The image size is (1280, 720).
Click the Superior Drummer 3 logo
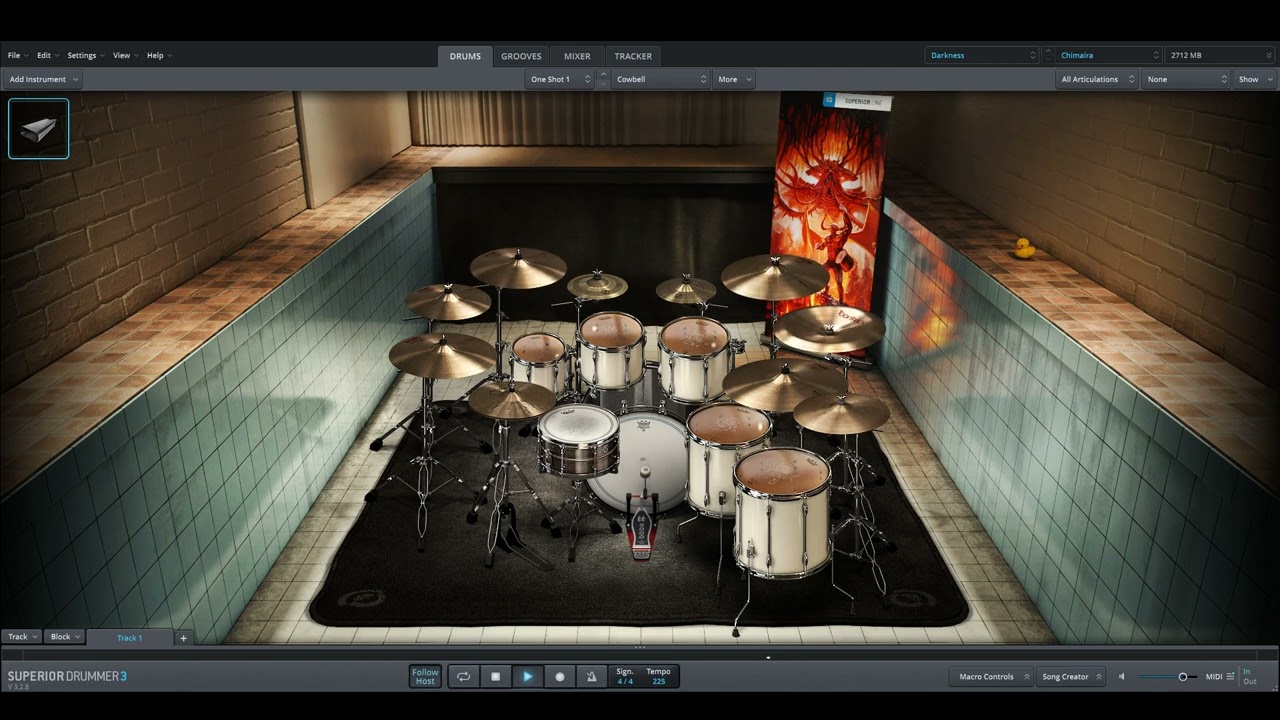pyautogui.click(x=67, y=677)
